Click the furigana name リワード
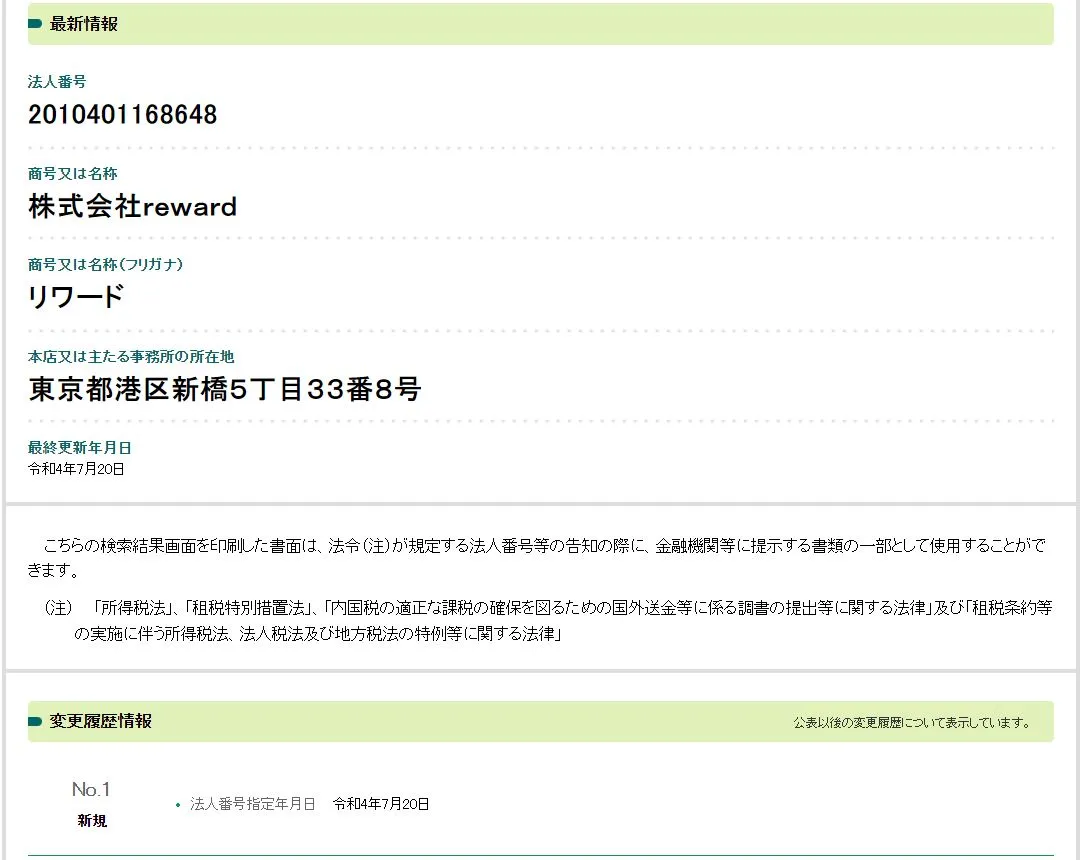Image resolution: width=1084 pixels, height=860 pixels. [76, 298]
